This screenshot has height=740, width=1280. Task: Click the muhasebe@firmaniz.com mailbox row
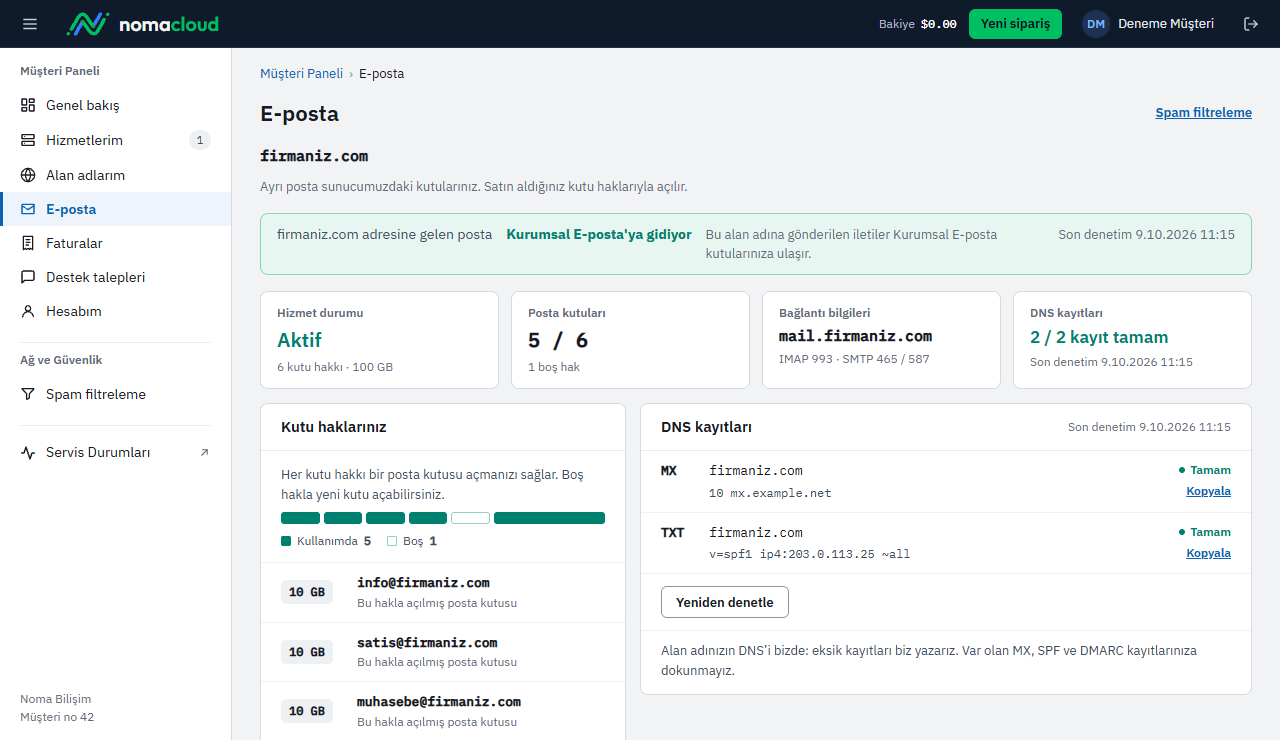443,711
